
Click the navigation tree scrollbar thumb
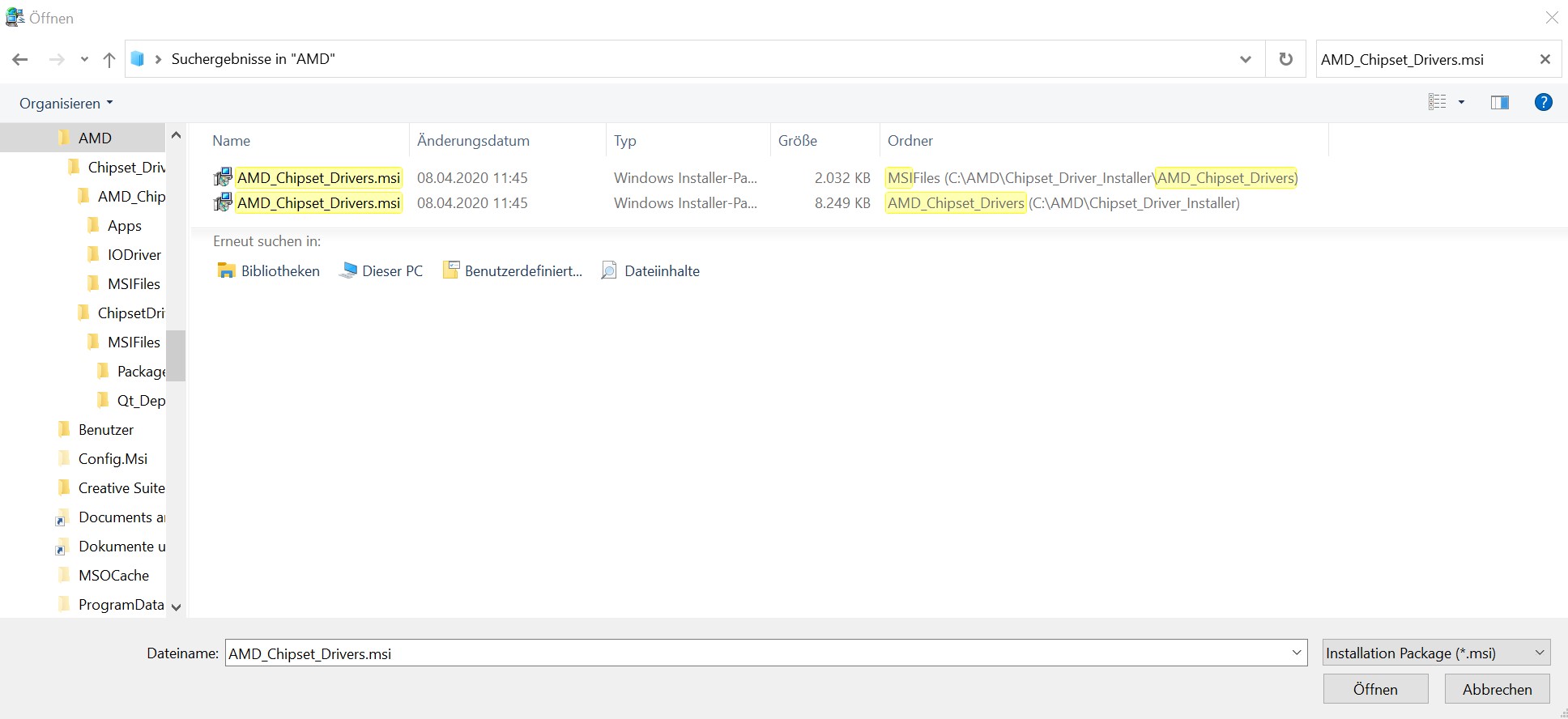coord(176,355)
